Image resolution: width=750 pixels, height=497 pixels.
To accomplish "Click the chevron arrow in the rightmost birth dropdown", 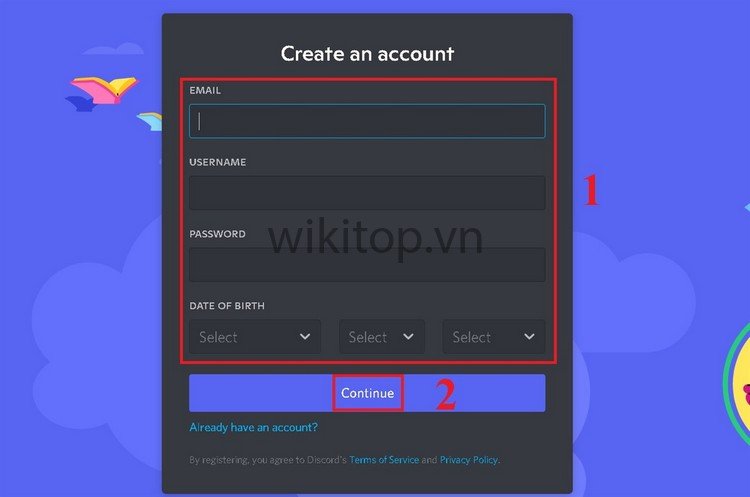I will (529, 337).
